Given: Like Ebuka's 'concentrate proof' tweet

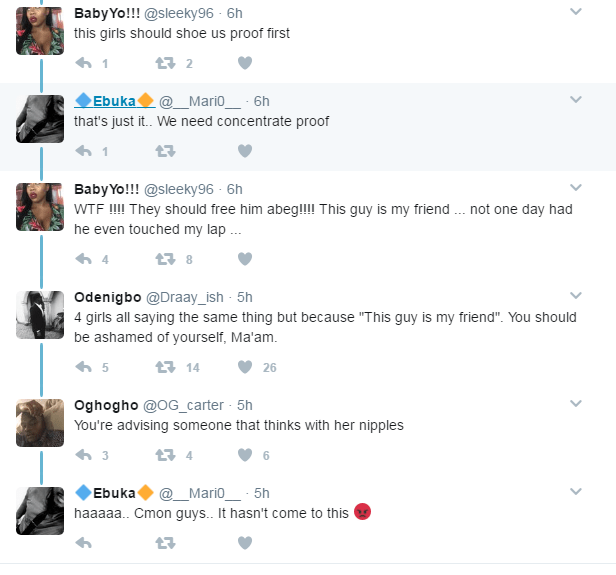Looking at the screenshot, I should [x=244, y=151].
